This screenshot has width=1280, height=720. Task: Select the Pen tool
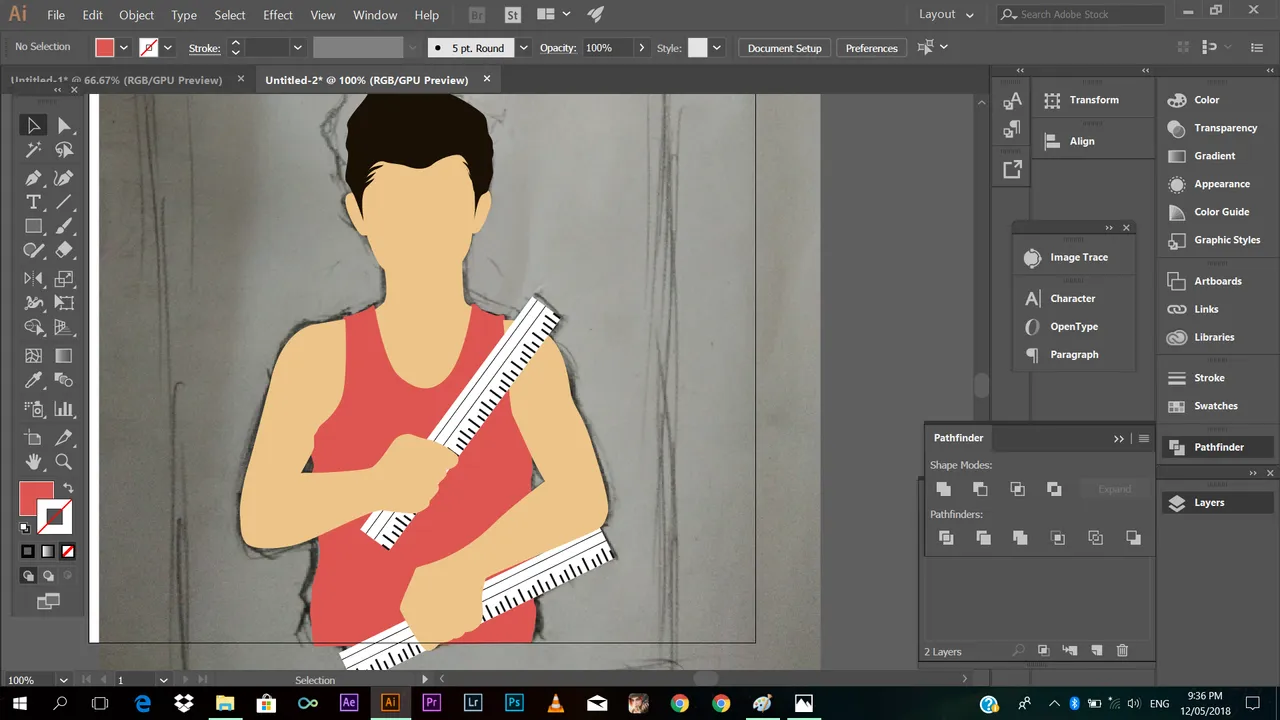click(33, 178)
